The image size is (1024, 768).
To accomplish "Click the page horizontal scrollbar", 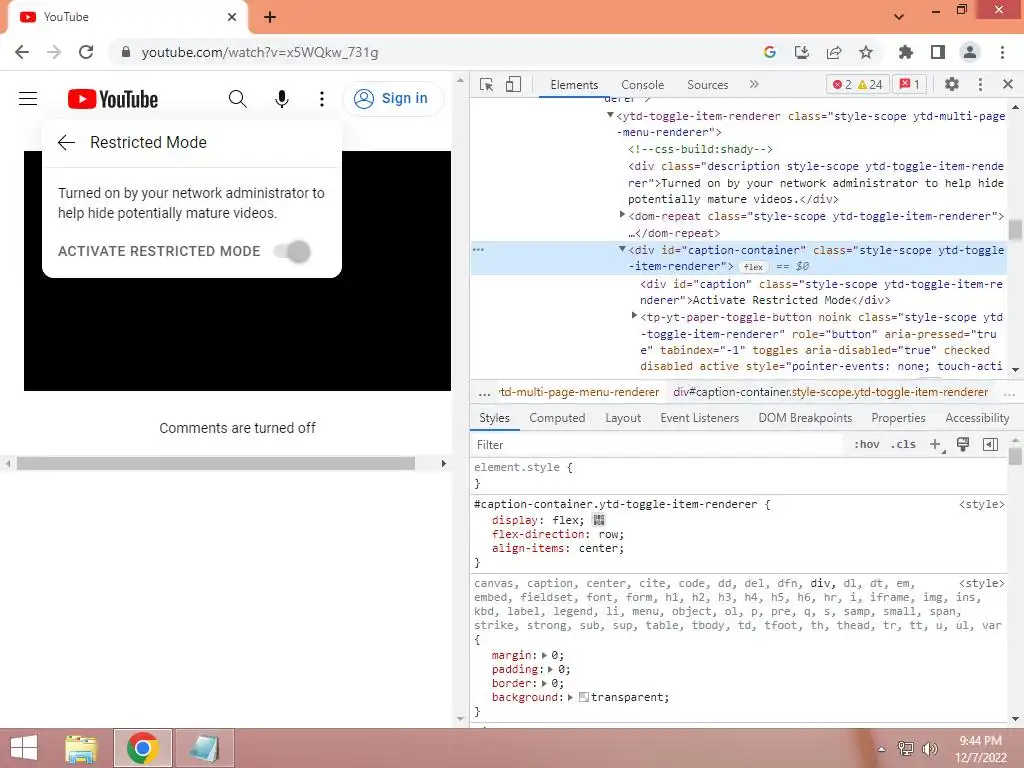I will point(216,464).
